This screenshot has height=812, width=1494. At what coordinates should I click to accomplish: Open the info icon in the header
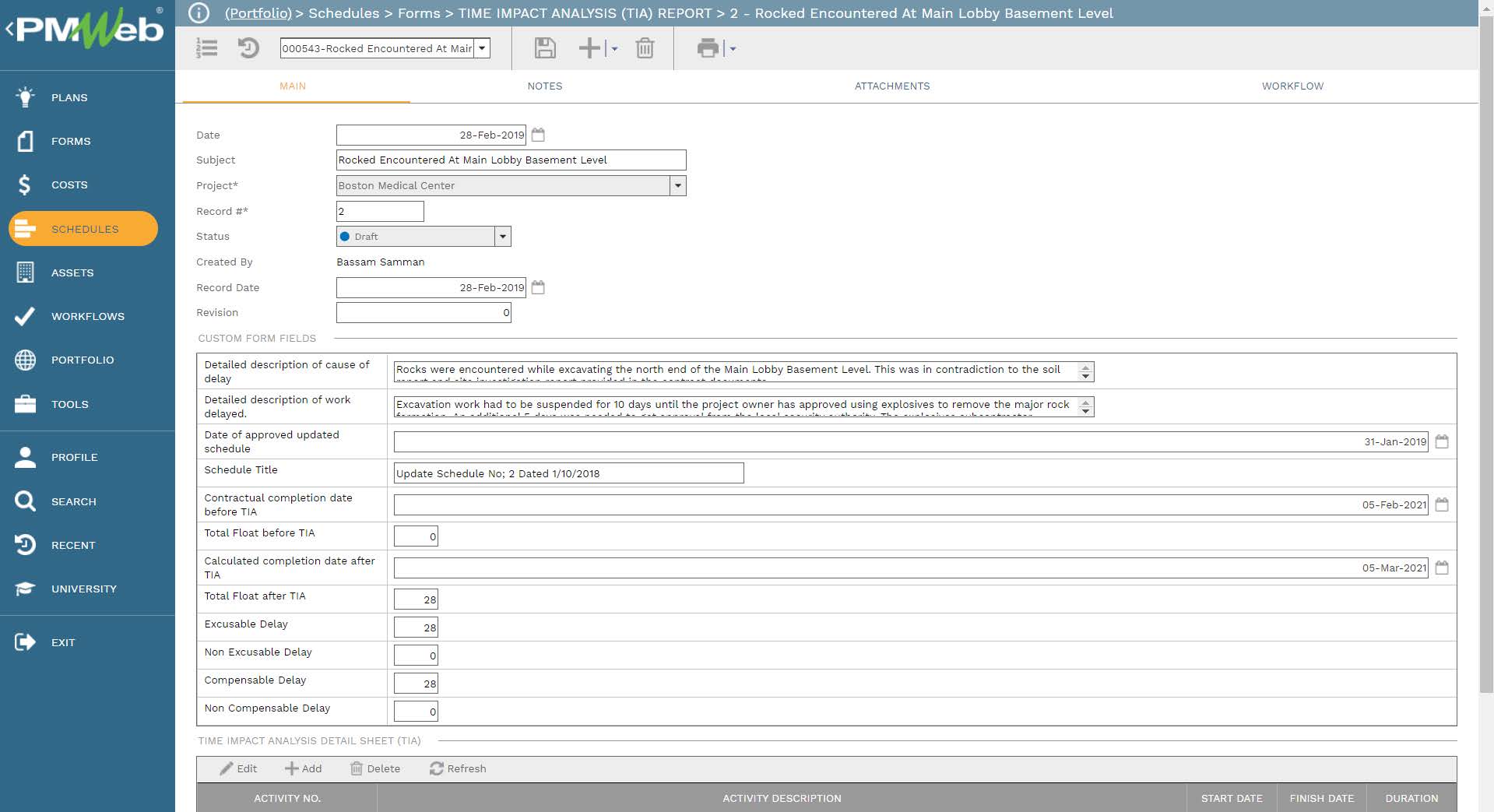coord(199,12)
